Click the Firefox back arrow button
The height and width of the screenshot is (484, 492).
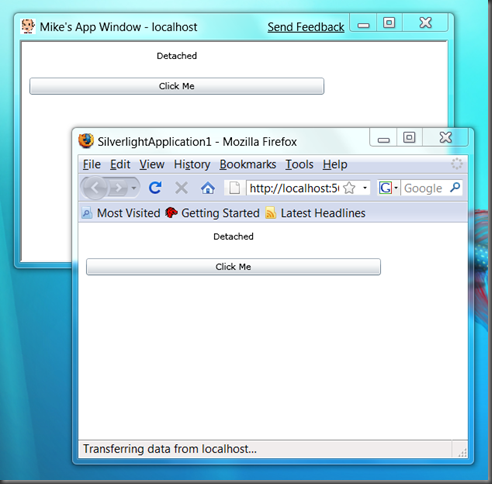(95, 188)
